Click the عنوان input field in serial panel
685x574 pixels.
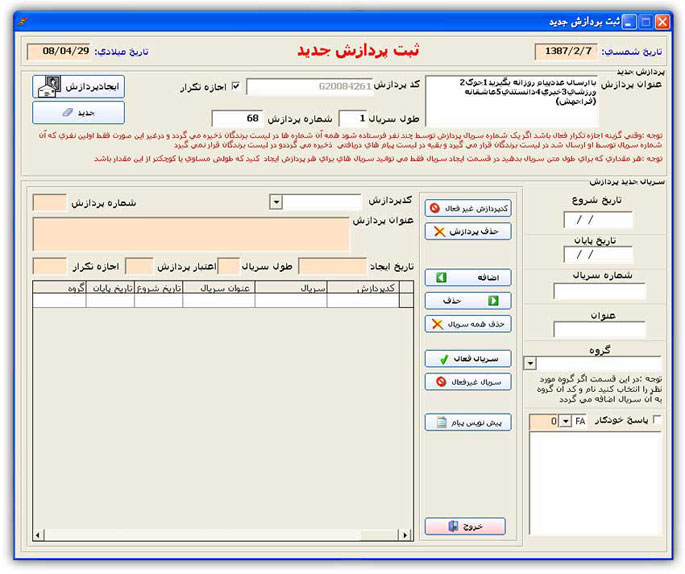click(599, 329)
